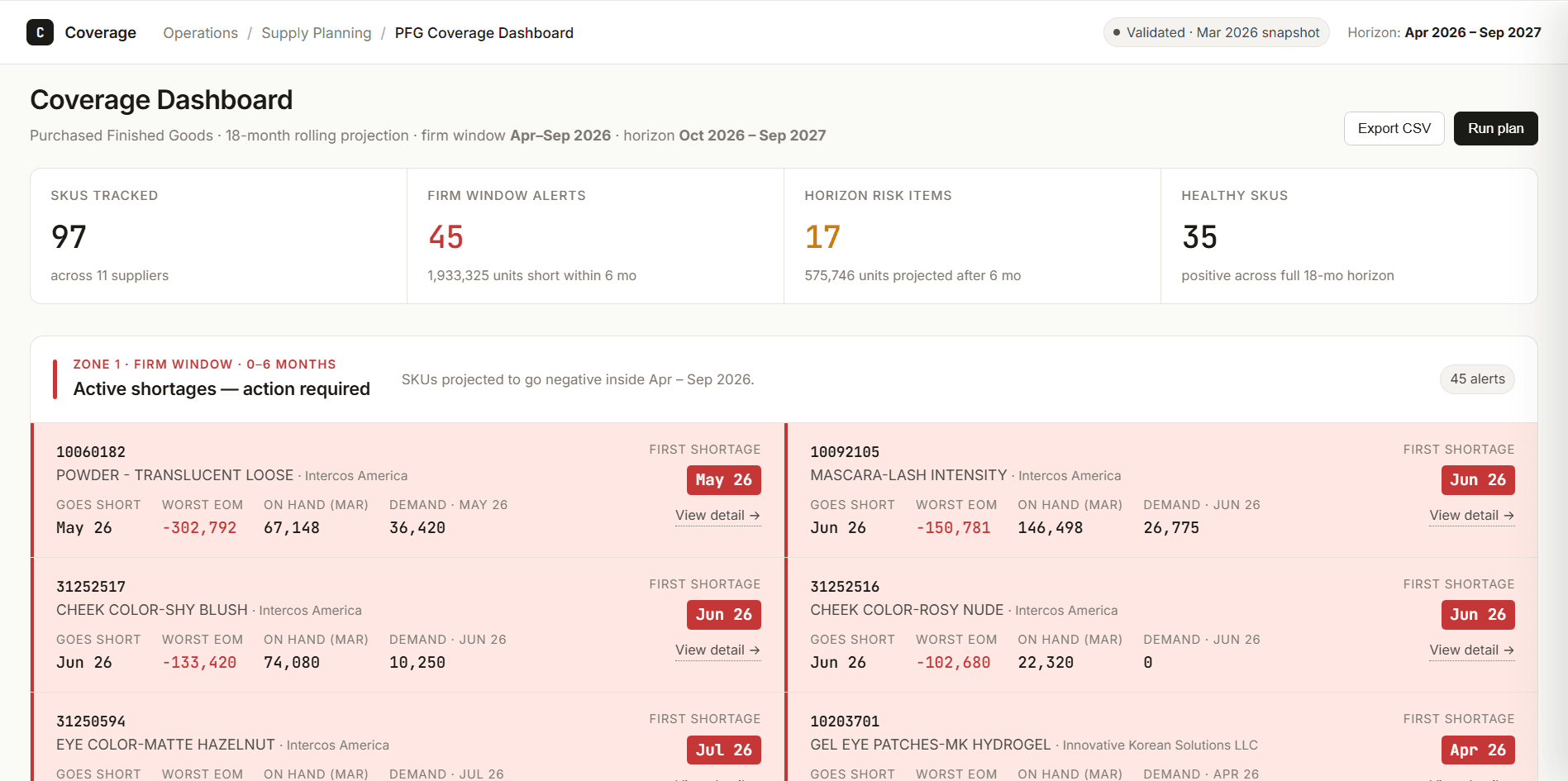The height and width of the screenshot is (781, 1568).
Task: Select the PFG Coverage Dashboard breadcrumb
Action: coord(484,33)
